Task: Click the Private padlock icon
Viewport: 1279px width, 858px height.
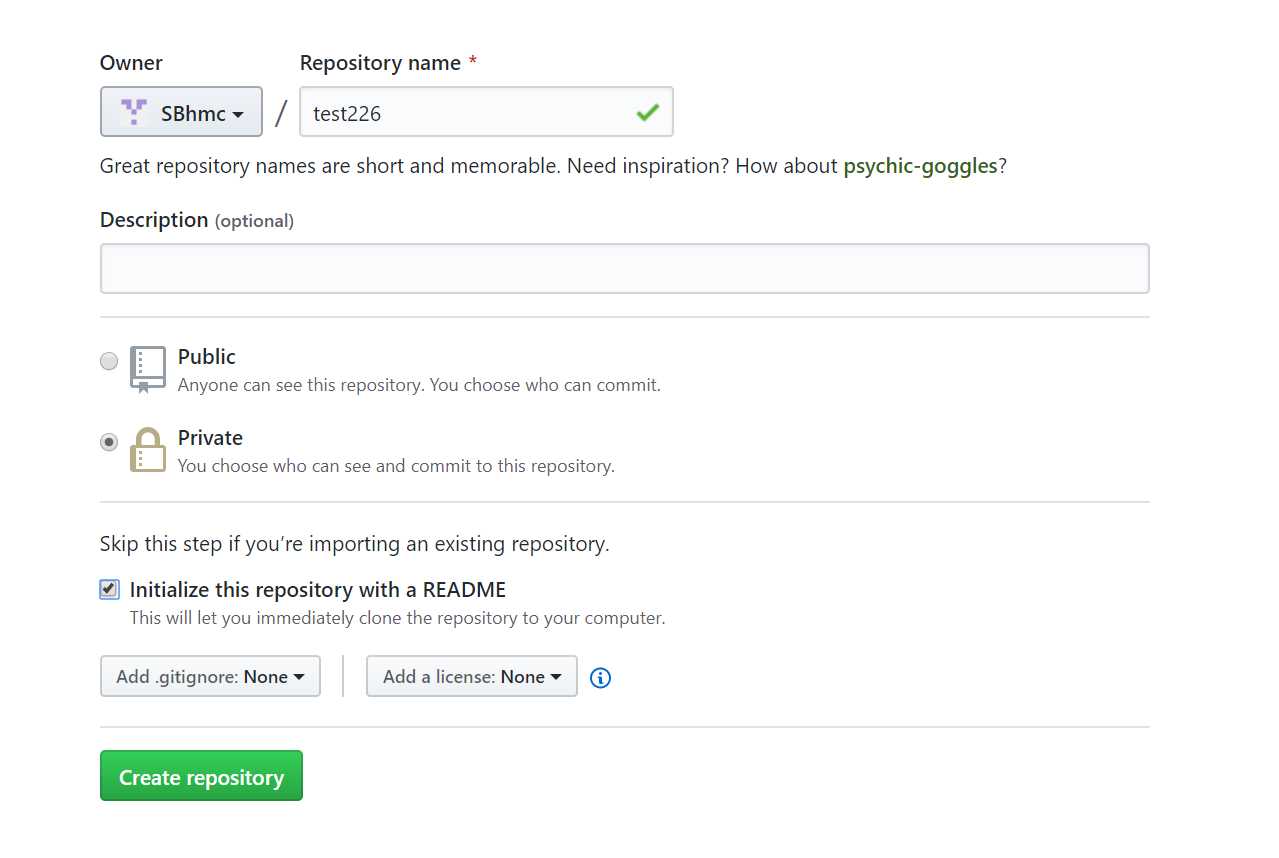Action: coord(147,450)
